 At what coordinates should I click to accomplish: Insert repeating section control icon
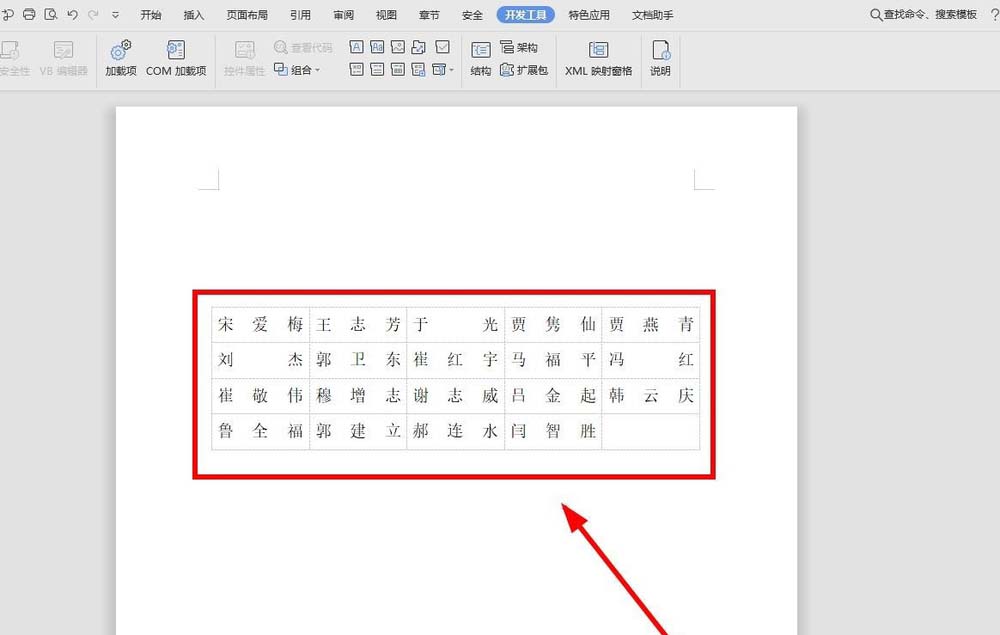coord(418,69)
